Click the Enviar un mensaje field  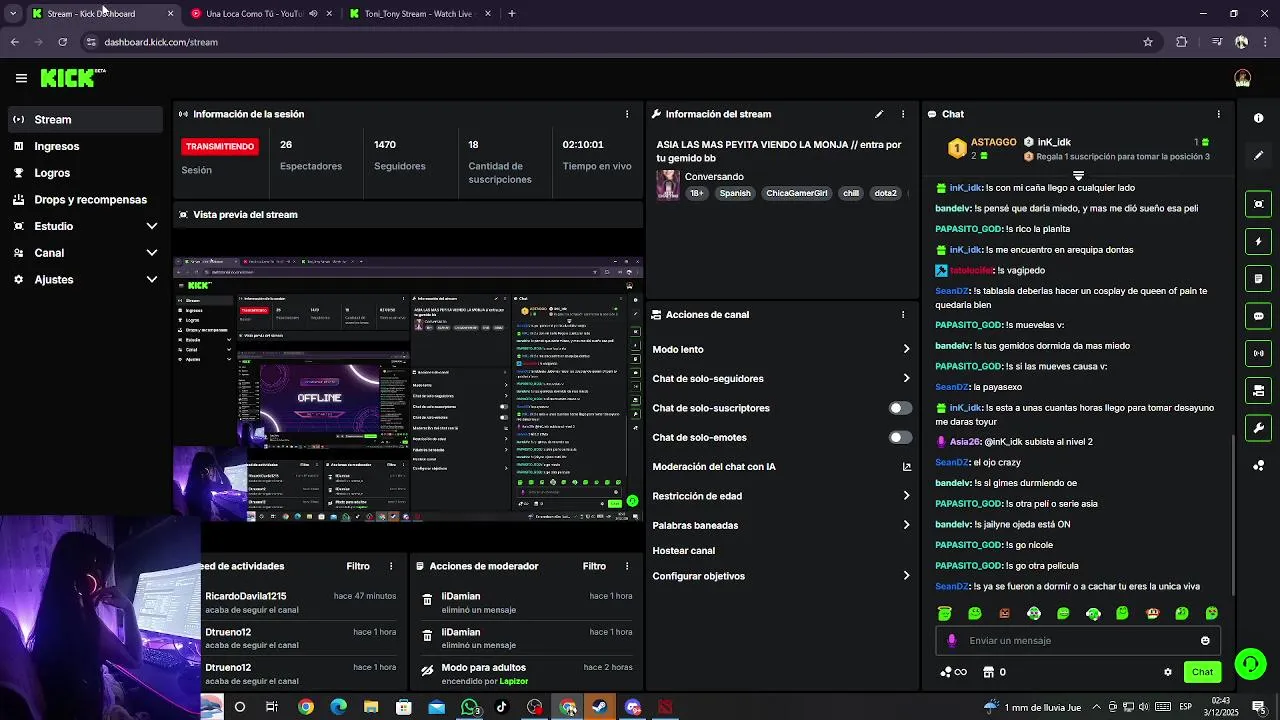click(1078, 641)
